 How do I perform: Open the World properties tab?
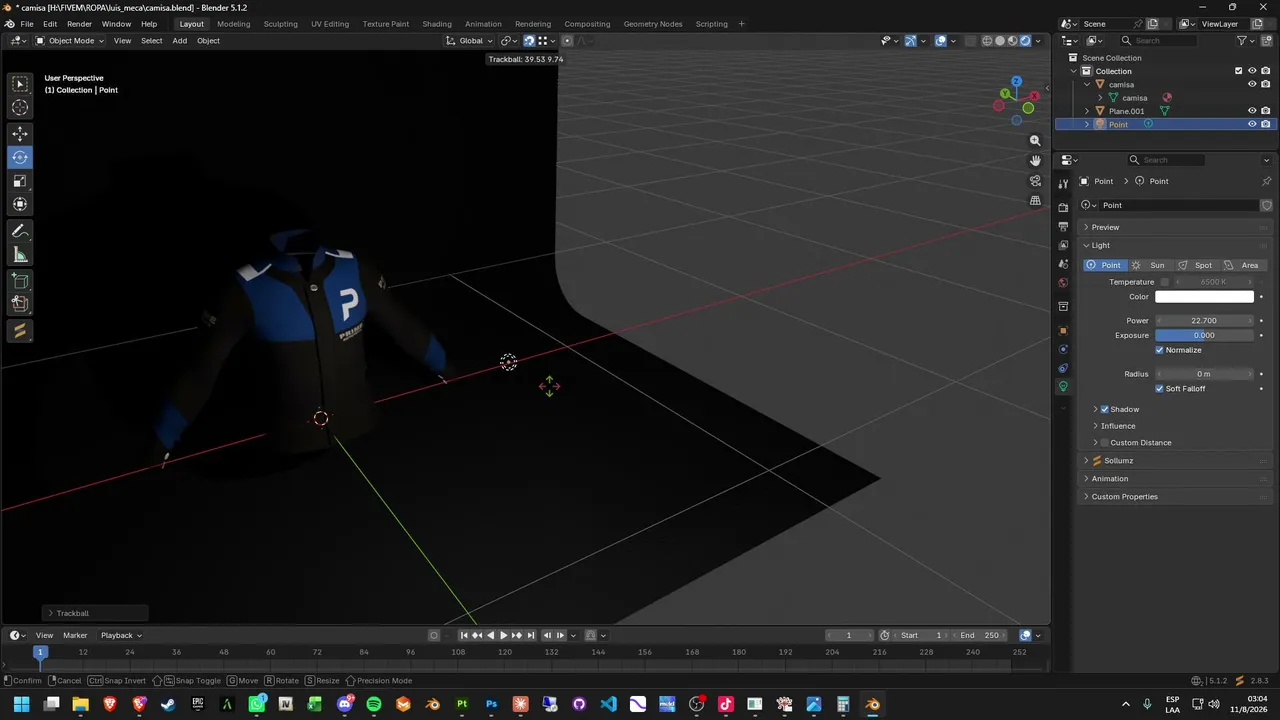coord(1063,283)
